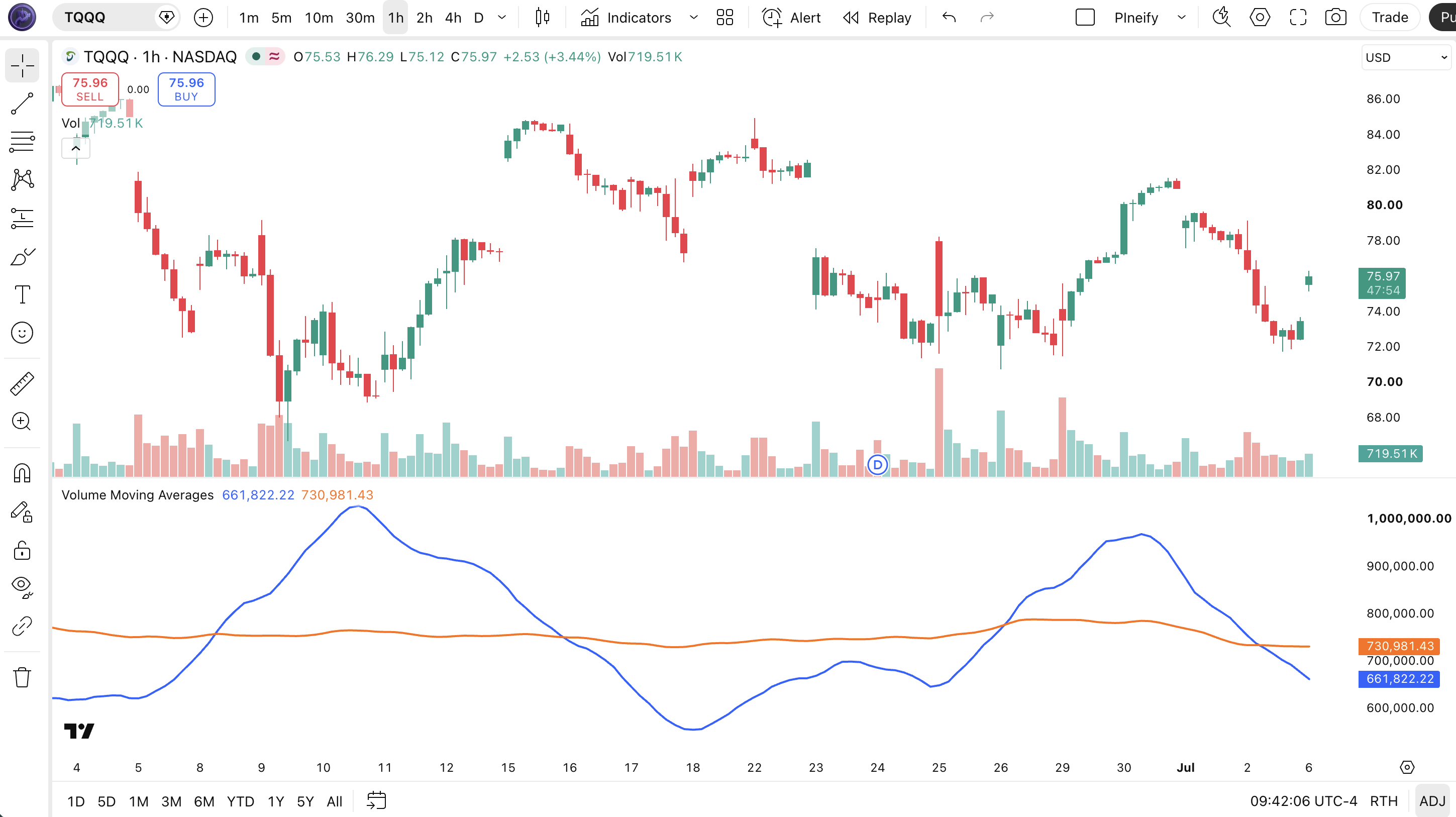1456x817 pixels.
Task: Open the Trade panel button
Action: coord(1390,18)
